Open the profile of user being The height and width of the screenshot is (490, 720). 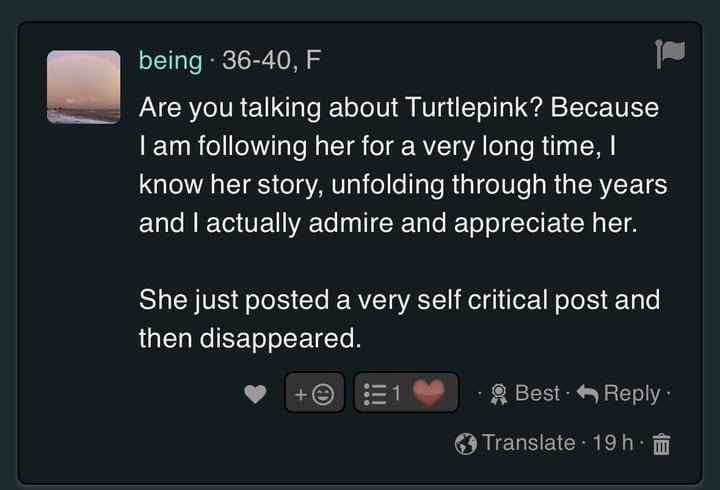pyautogui.click(x=170, y=60)
